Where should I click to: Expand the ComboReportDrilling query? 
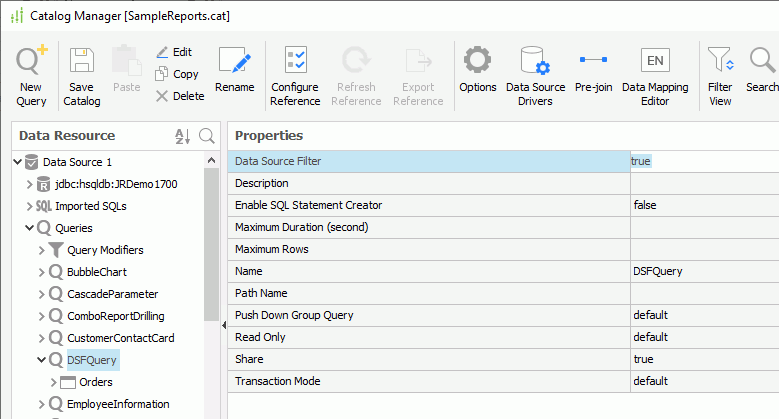[42, 316]
